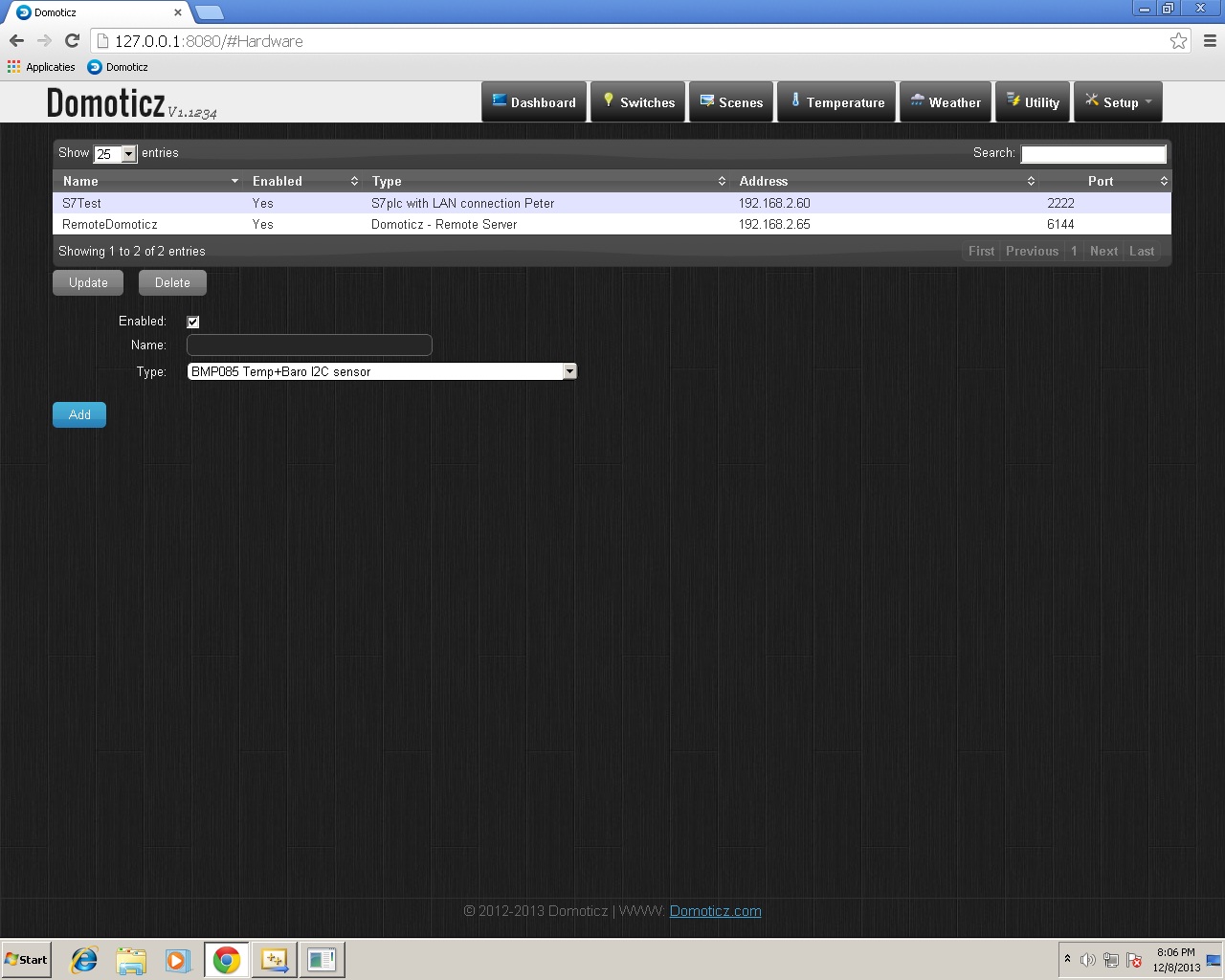Sort table by Name column
The width and height of the screenshot is (1225, 980).
(148, 181)
